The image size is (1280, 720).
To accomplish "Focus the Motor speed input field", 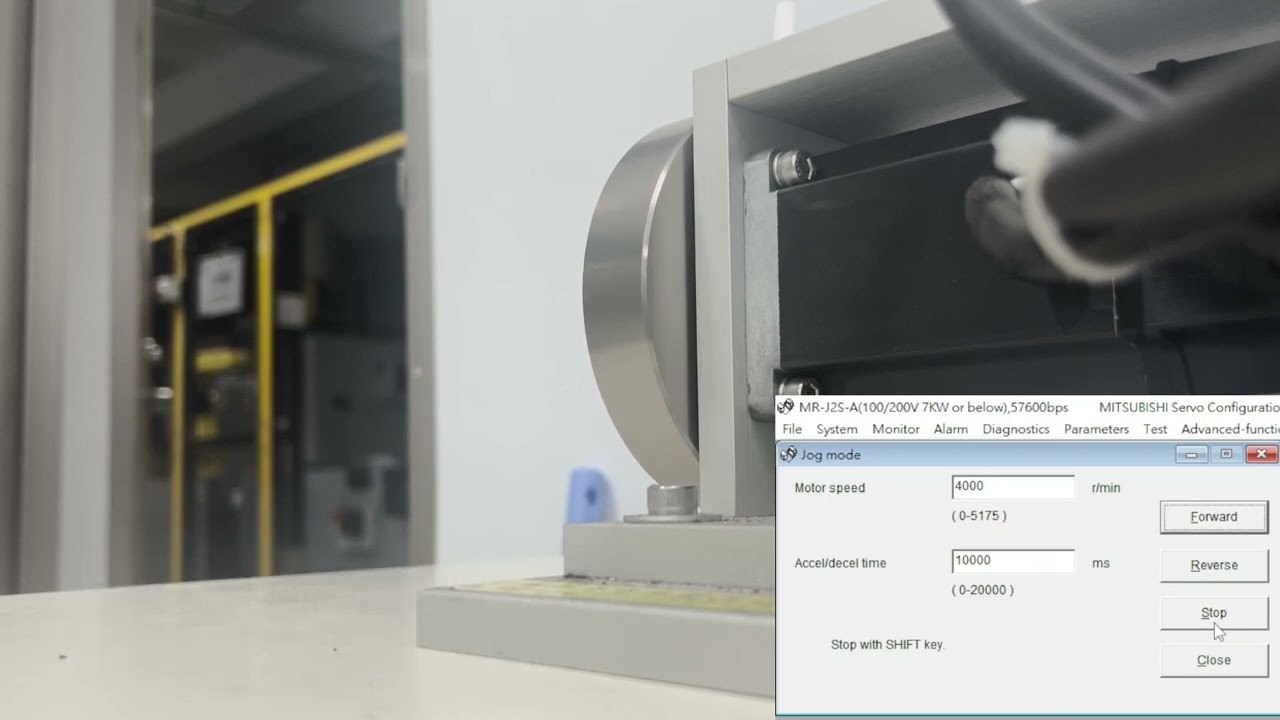I will pyautogui.click(x=1013, y=487).
